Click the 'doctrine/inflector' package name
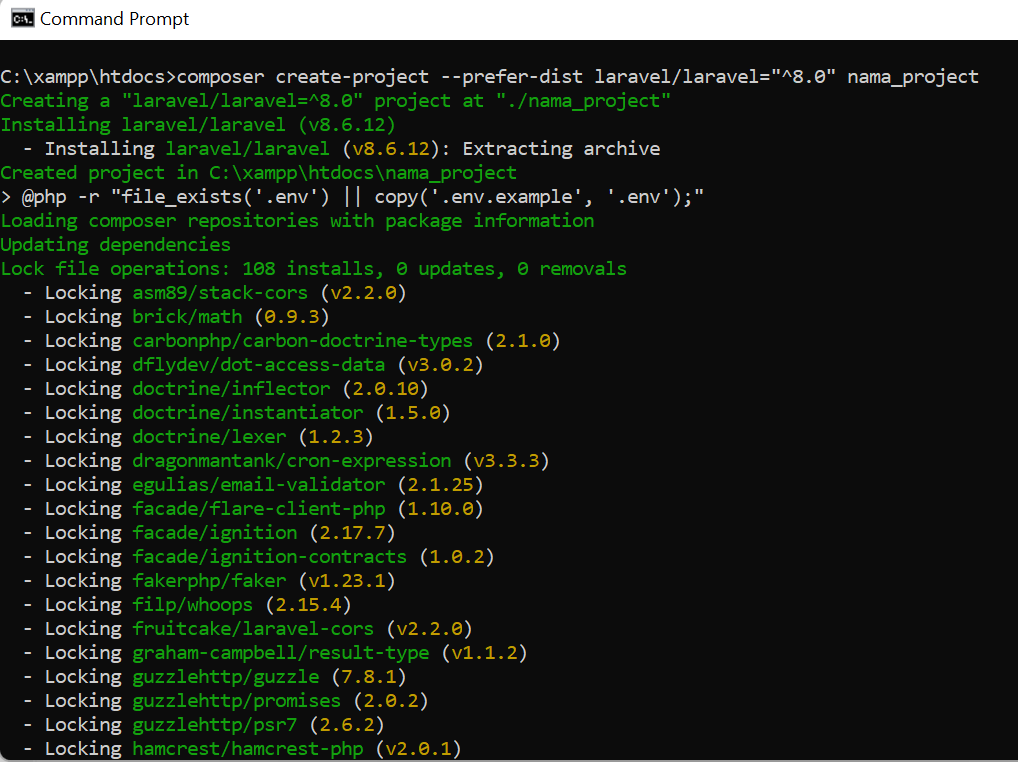This screenshot has width=1018, height=762. click(x=231, y=389)
